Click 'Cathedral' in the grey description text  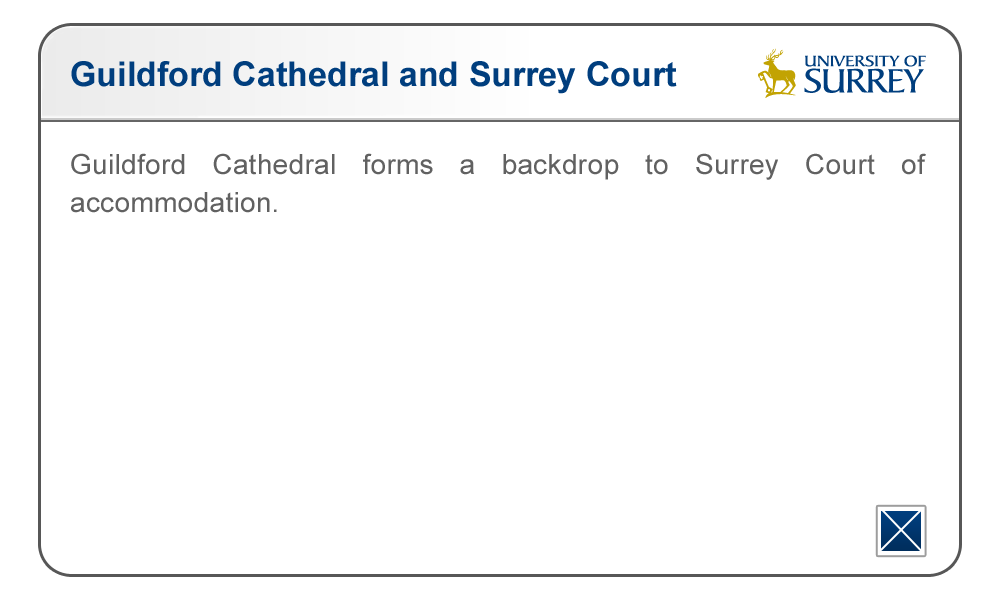(274, 165)
